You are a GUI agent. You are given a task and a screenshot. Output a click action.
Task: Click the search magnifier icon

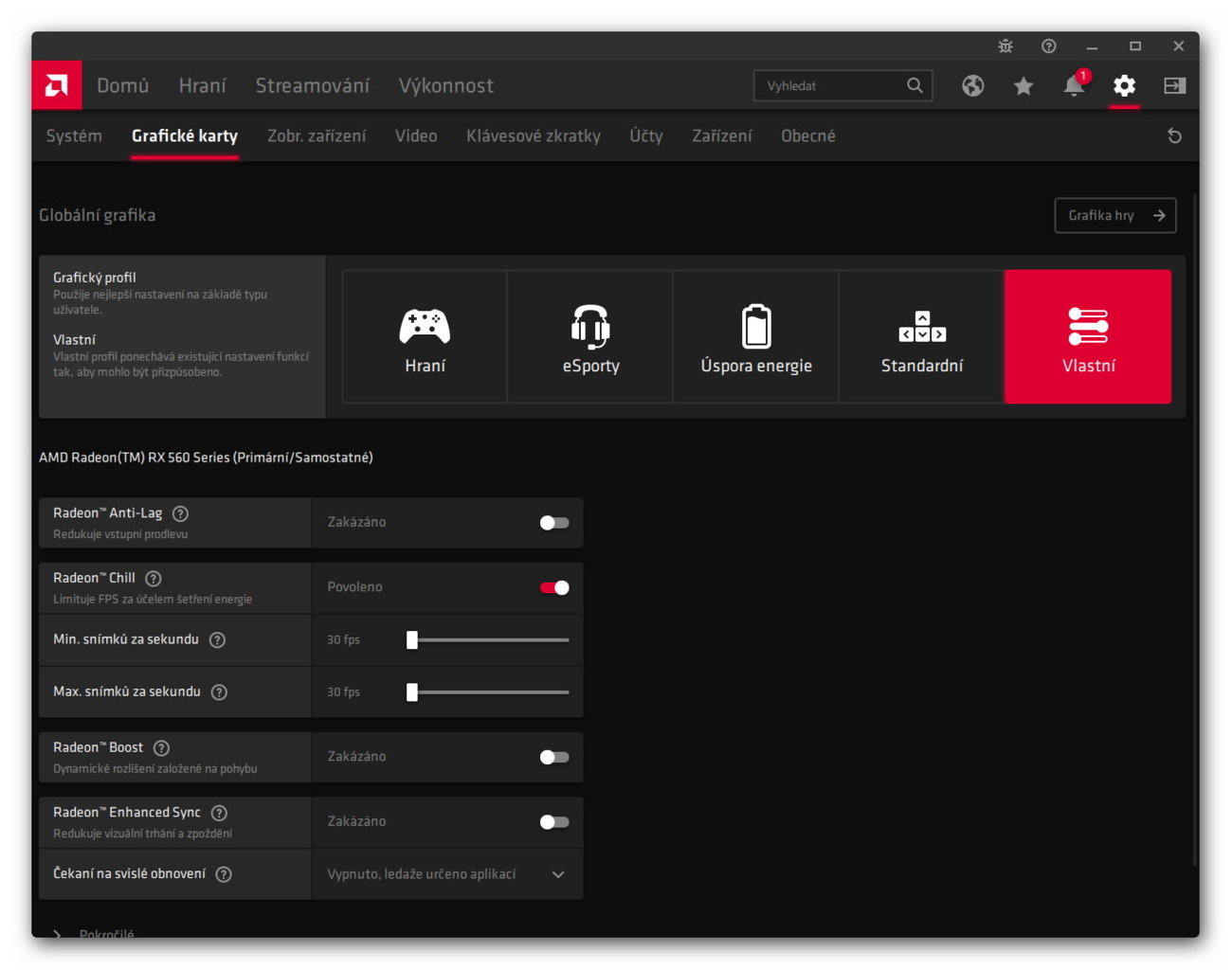coord(915,85)
